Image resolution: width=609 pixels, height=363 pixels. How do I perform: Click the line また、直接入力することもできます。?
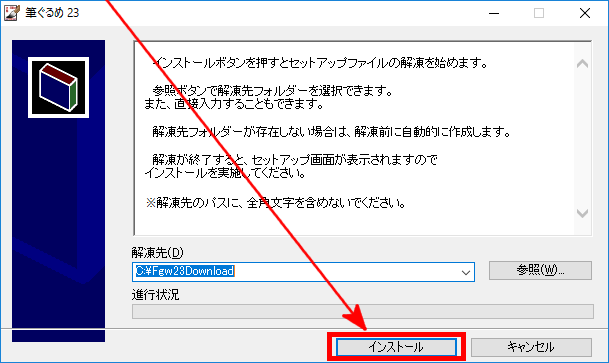click(x=234, y=104)
